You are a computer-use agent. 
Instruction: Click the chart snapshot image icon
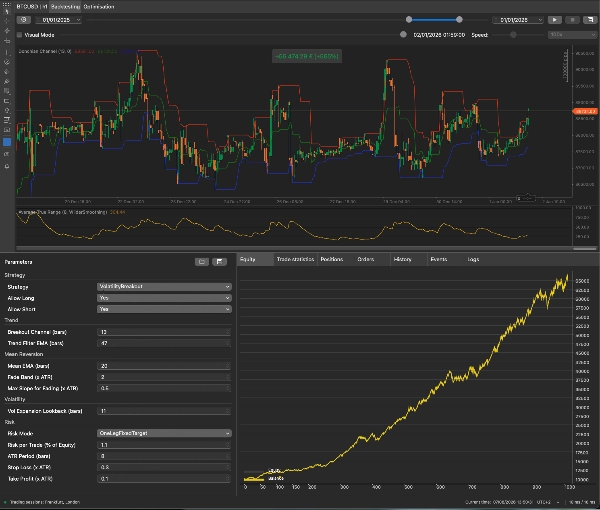click(7, 130)
